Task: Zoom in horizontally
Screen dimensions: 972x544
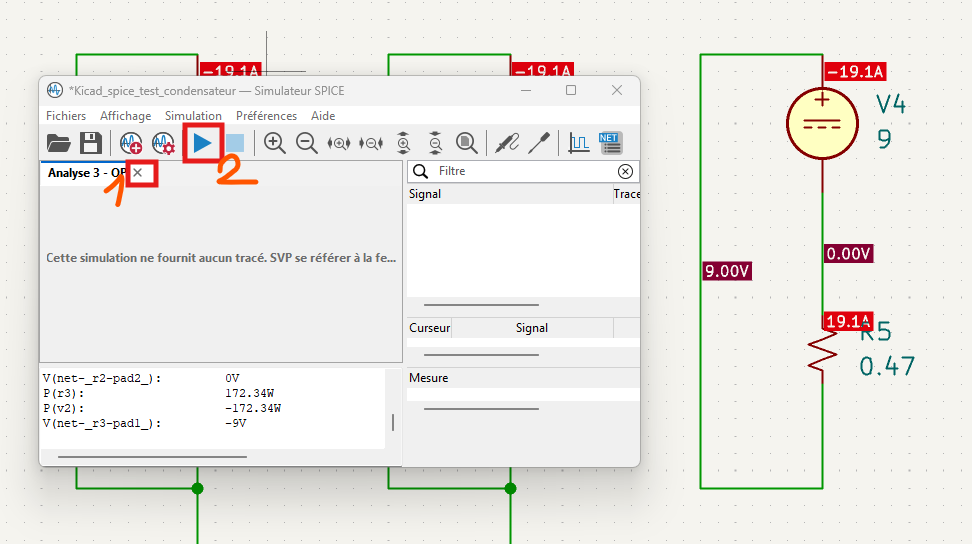Action: point(338,143)
